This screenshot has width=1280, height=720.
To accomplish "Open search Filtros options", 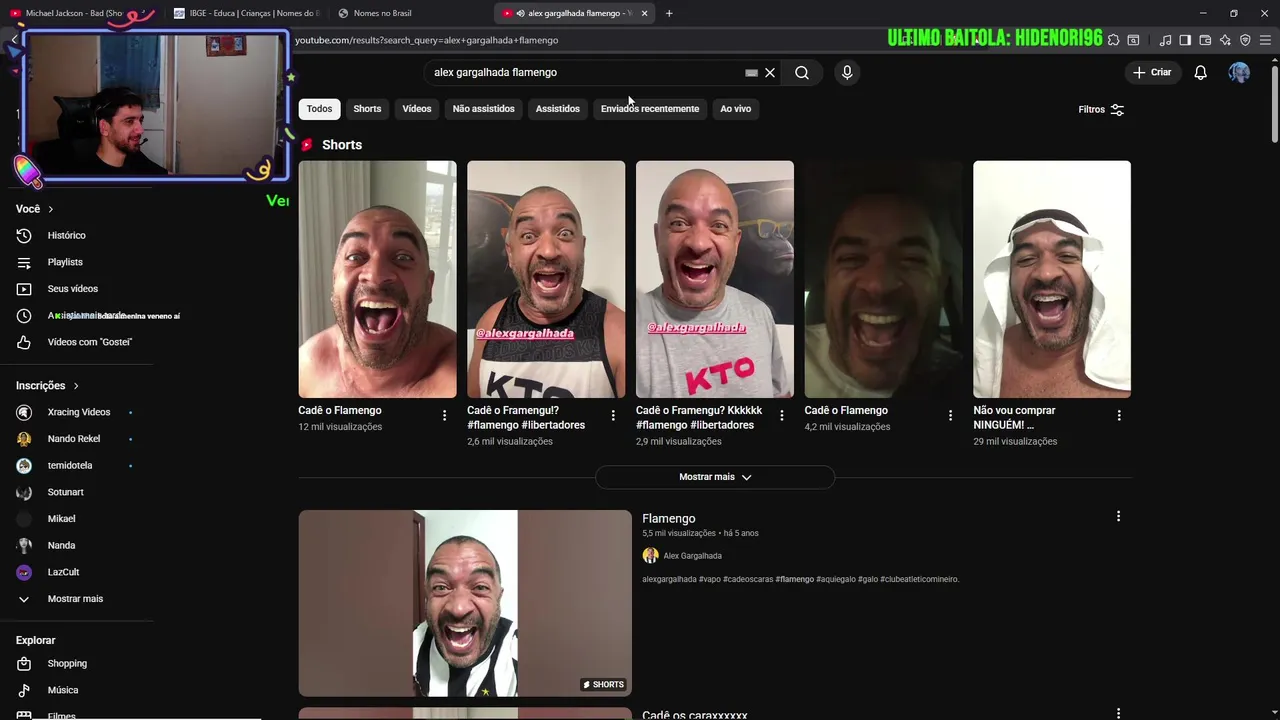I will pos(1101,109).
